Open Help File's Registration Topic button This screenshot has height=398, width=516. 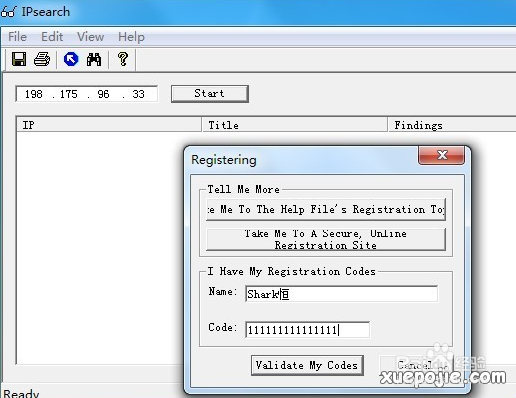pyautogui.click(x=326, y=209)
